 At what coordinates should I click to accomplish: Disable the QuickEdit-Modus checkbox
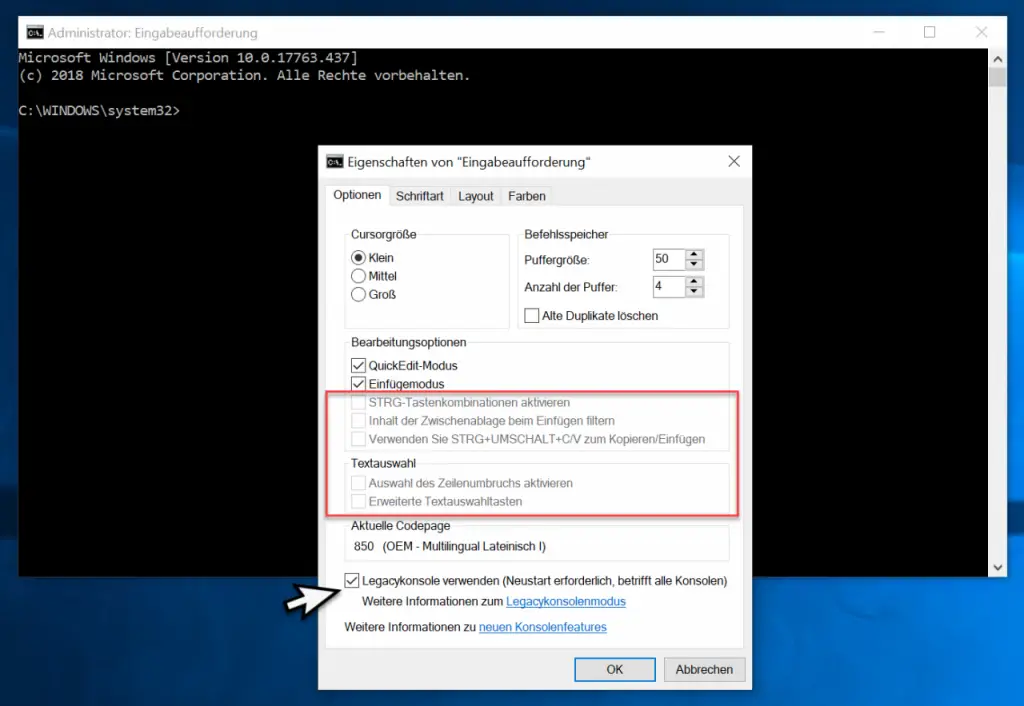coord(359,366)
